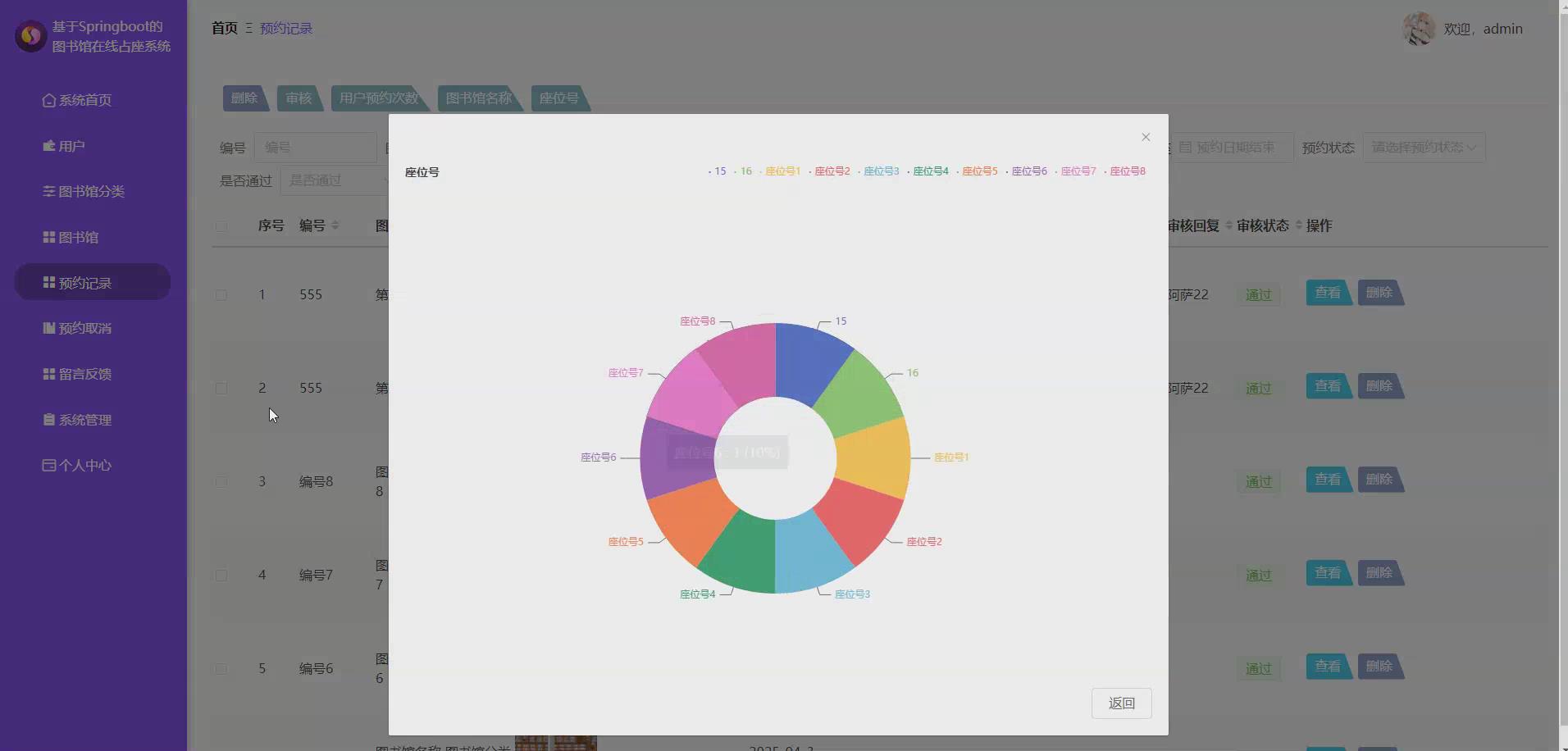Viewport: 1568px width, 751px height.
Task: Toggle legend item 座位号5
Action: (x=977, y=171)
